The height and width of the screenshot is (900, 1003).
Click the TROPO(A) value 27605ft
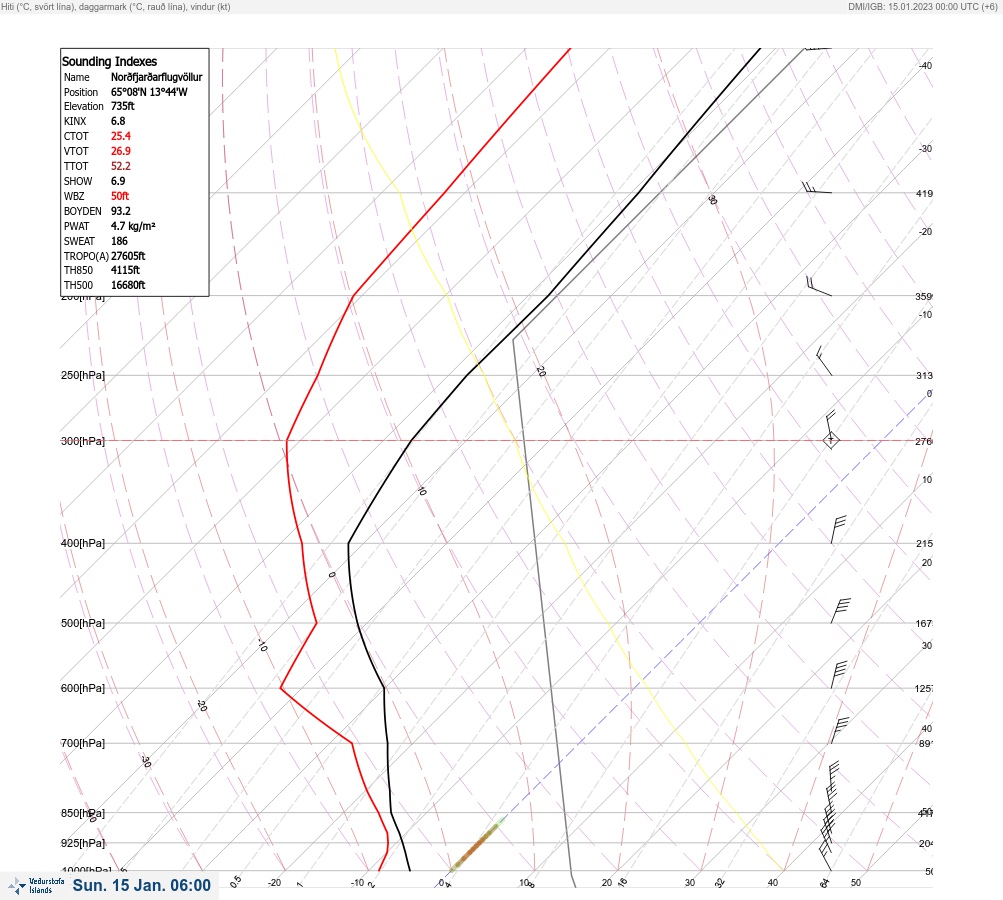pos(128,256)
